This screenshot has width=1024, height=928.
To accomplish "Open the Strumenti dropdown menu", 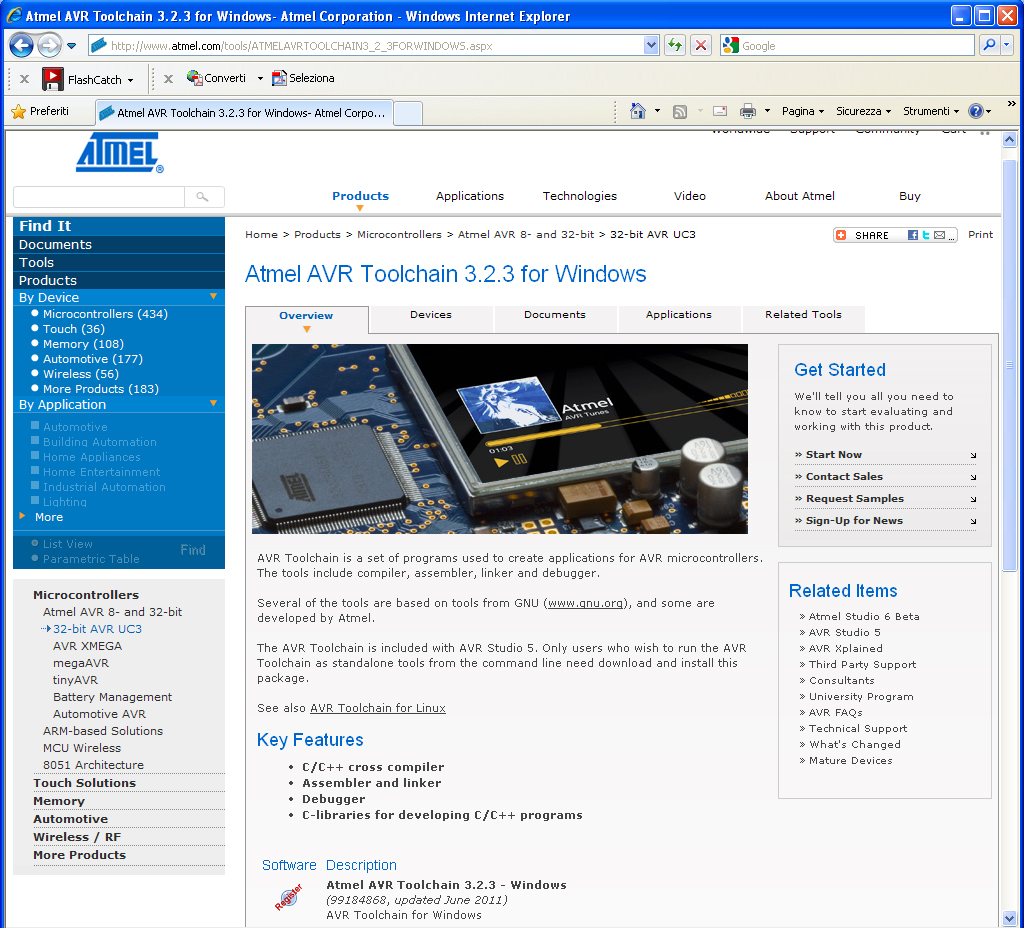I will point(930,111).
